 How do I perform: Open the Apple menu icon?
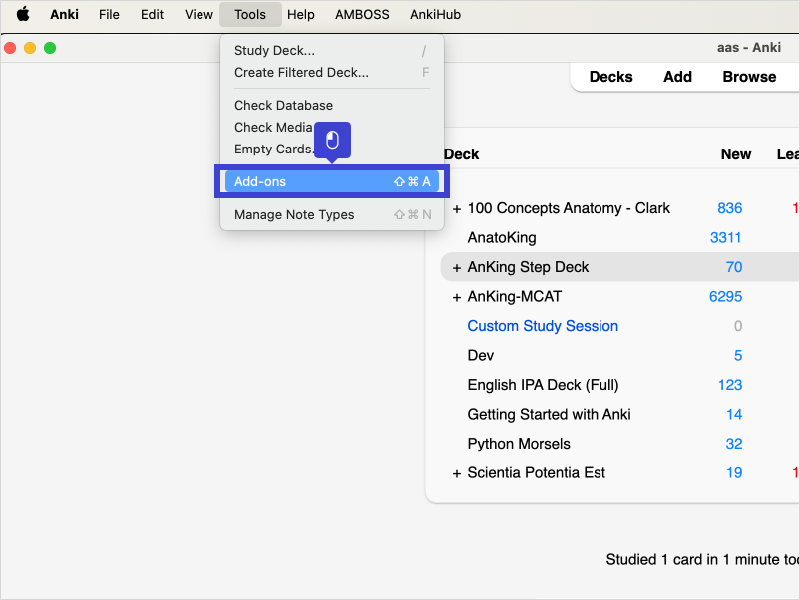(22, 14)
